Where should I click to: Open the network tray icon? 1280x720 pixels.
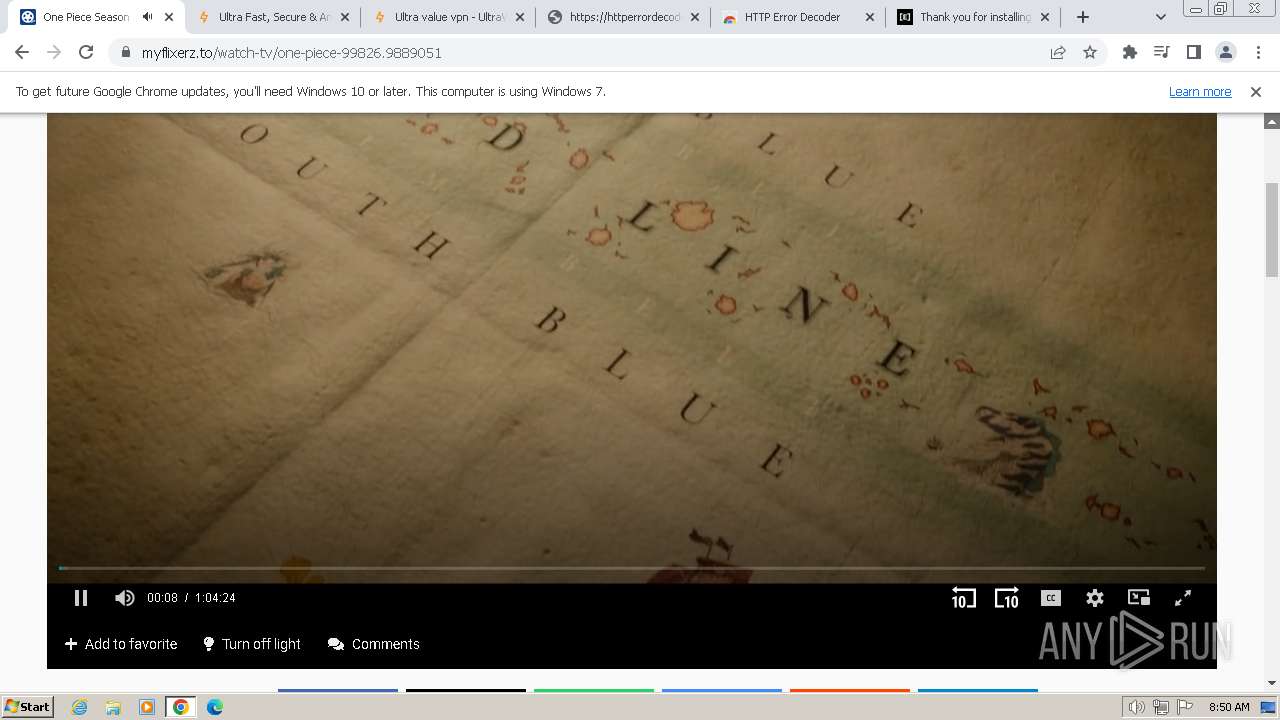[1160, 707]
